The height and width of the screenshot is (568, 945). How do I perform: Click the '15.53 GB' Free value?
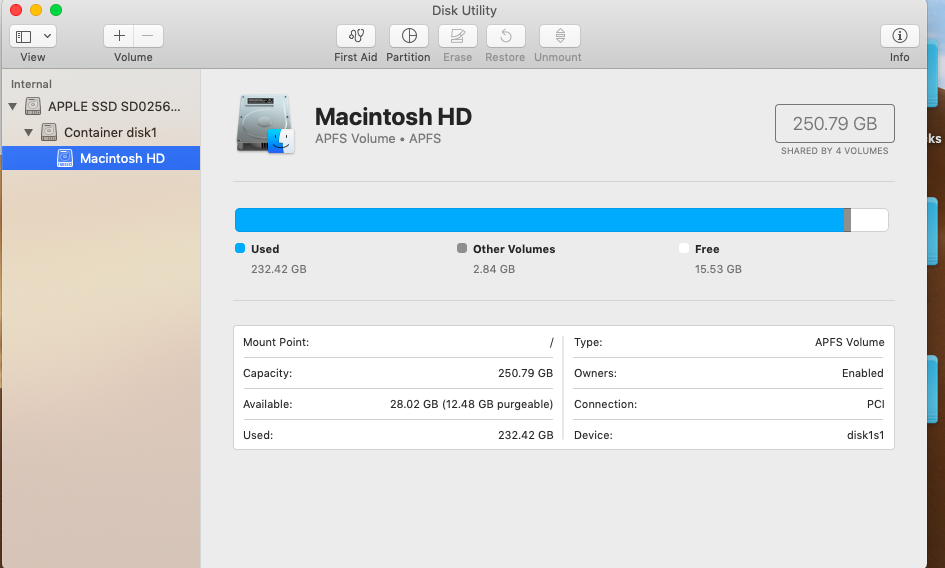click(x=718, y=269)
